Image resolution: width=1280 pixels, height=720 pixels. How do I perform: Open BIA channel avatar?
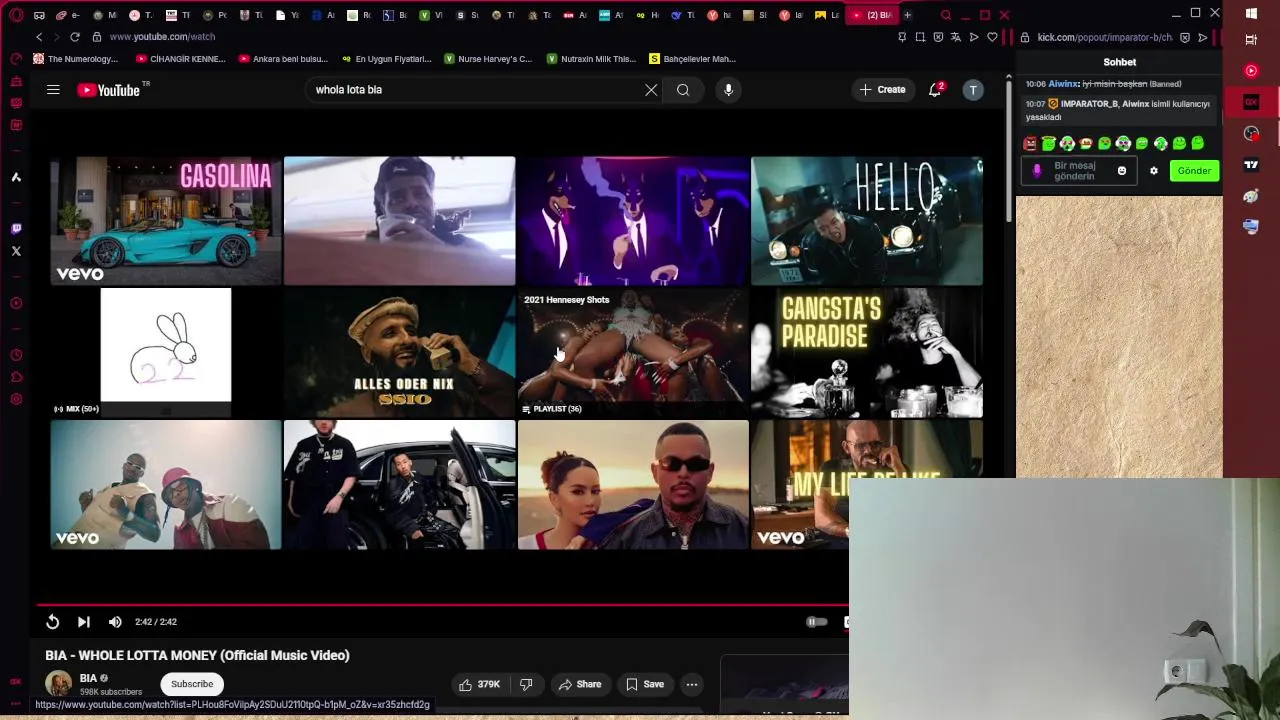59,684
